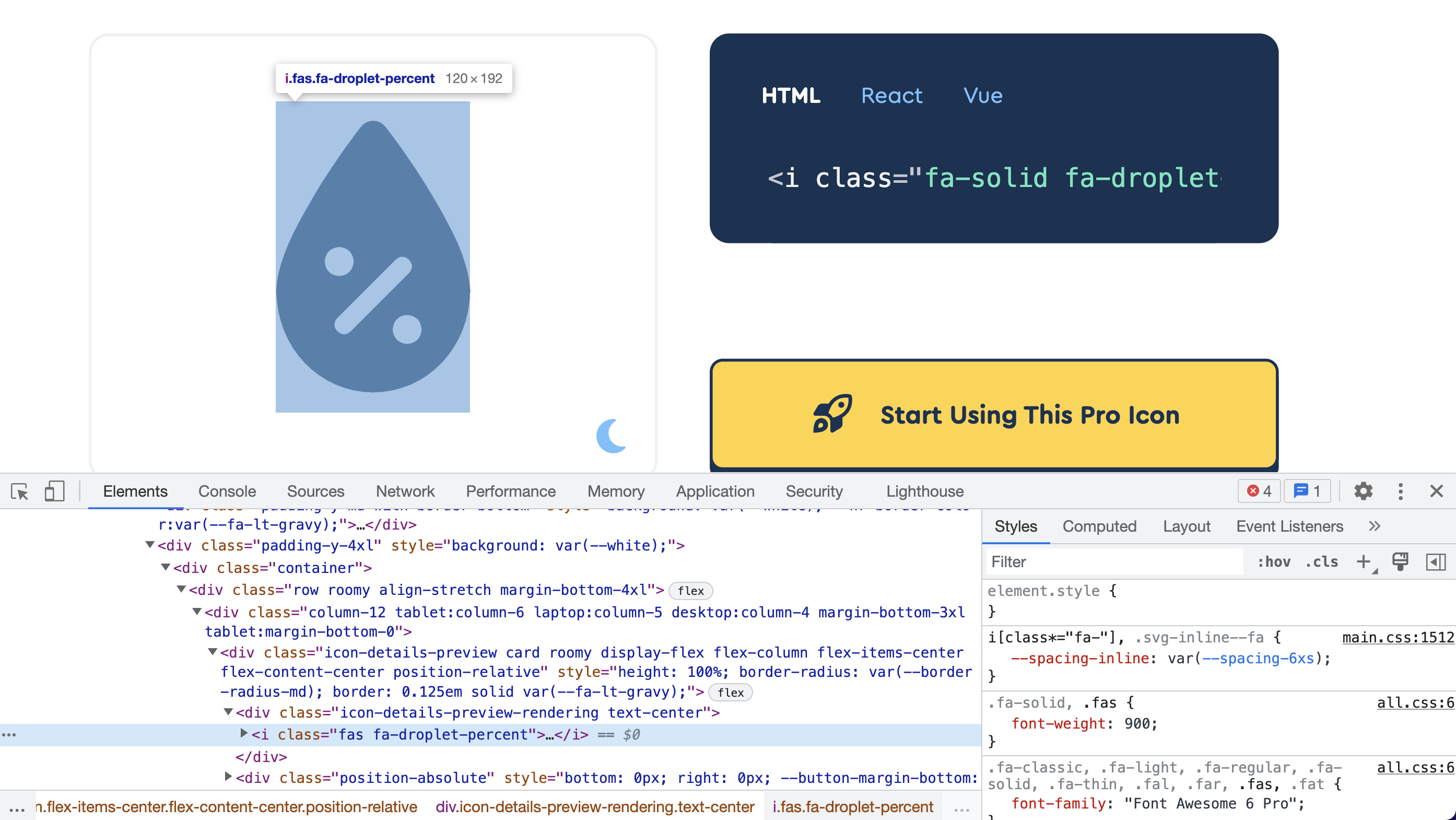The width and height of the screenshot is (1456, 820).
Task: Open the console errors badge showing 4
Action: pos(1258,491)
